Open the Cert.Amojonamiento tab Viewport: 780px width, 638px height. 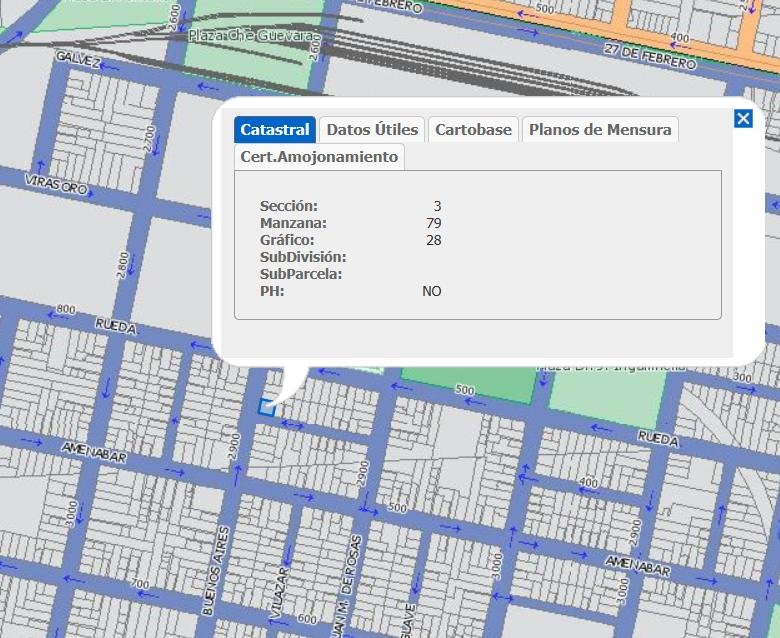(319, 157)
